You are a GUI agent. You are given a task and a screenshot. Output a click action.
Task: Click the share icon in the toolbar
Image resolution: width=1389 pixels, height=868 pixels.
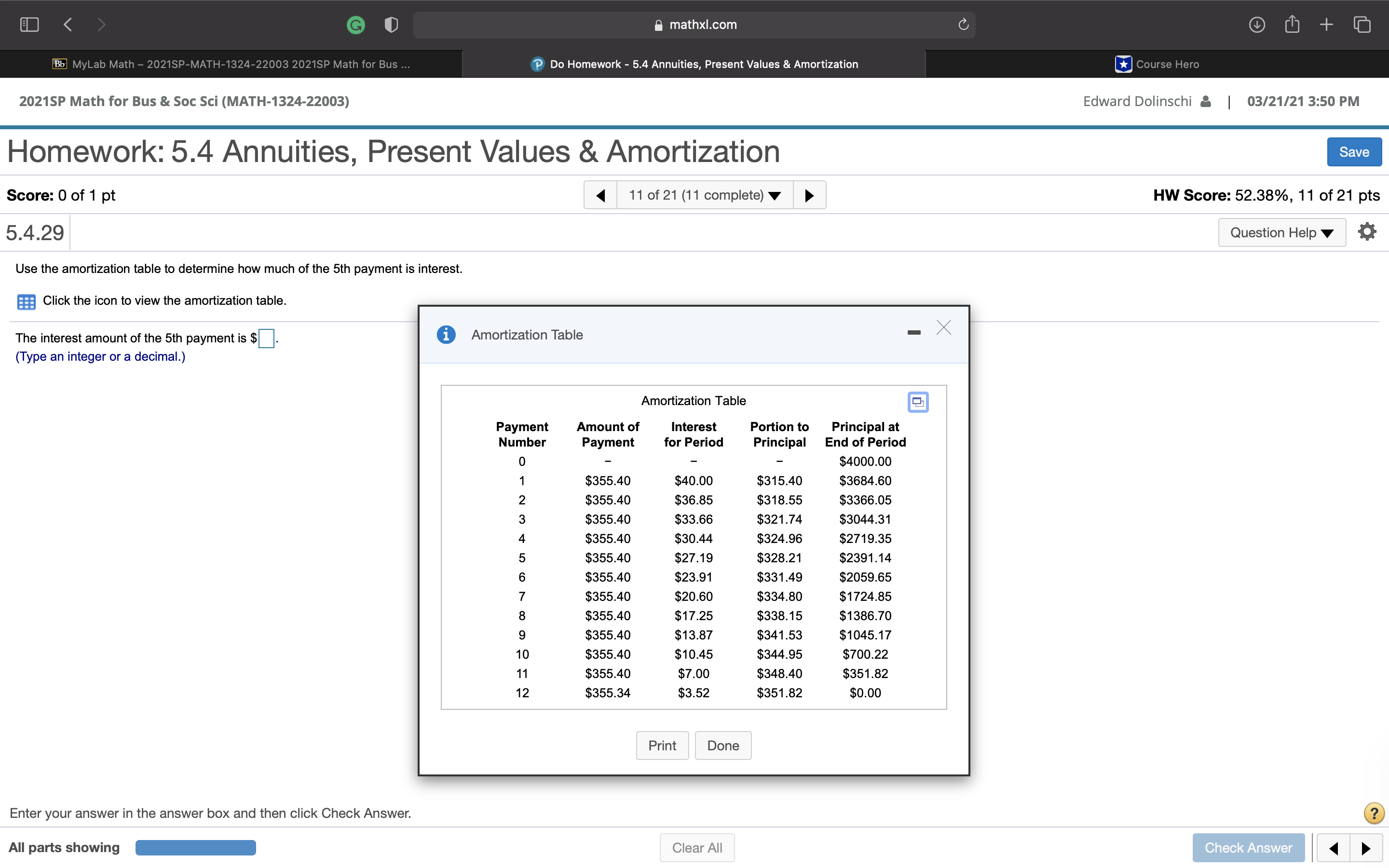coord(1292,25)
